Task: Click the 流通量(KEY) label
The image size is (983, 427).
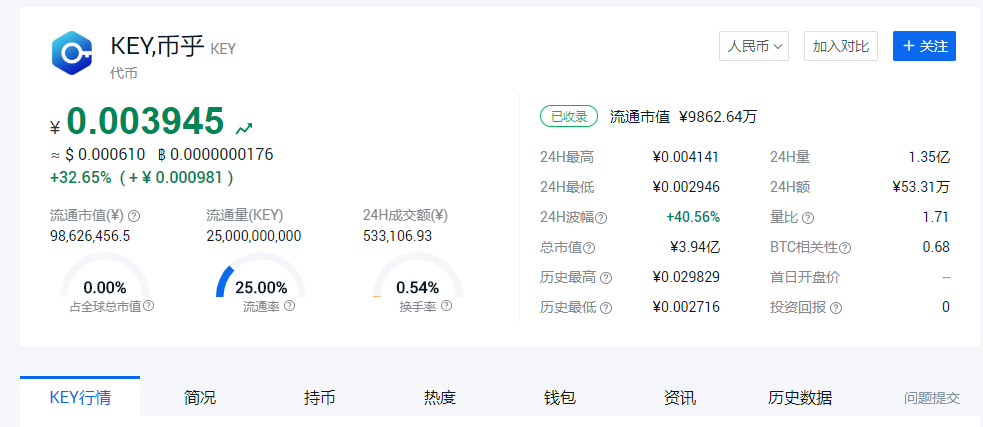Action: [x=244, y=216]
